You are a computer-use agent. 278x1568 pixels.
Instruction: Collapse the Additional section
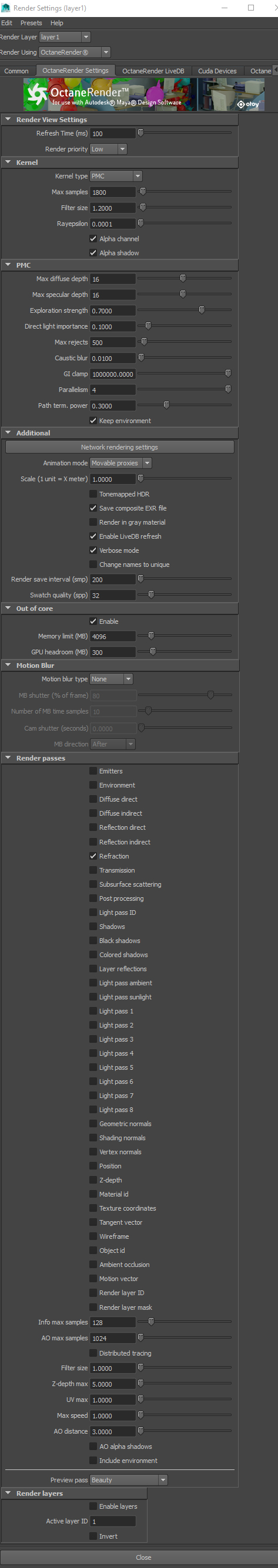[8, 432]
